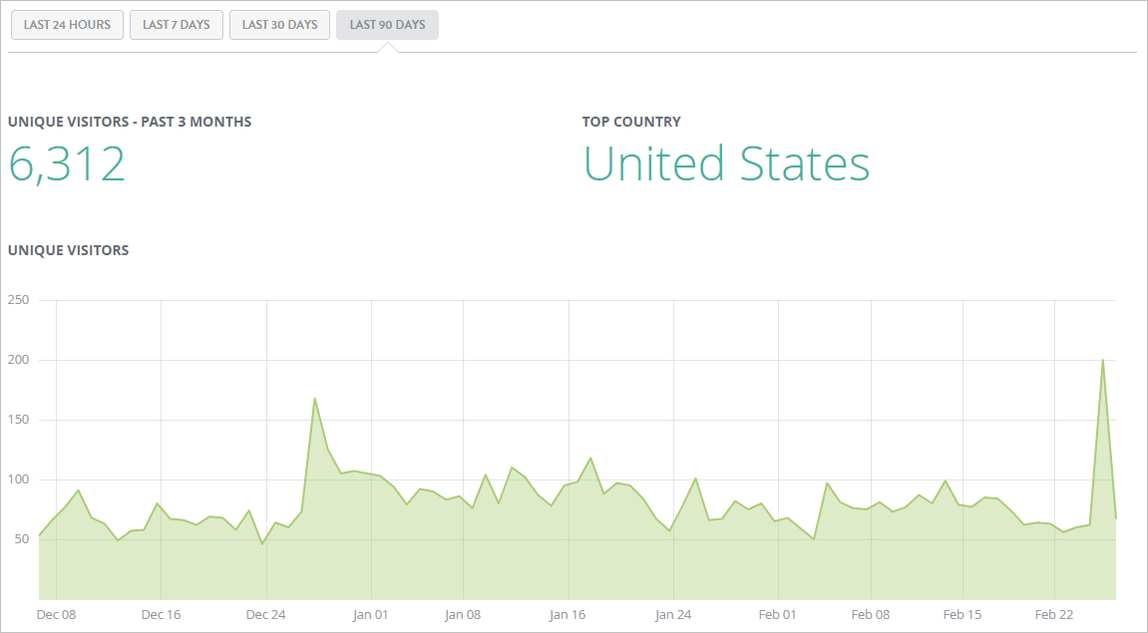This screenshot has height=633, width=1148.
Task: Select the United States top country value
Action: [726, 164]
